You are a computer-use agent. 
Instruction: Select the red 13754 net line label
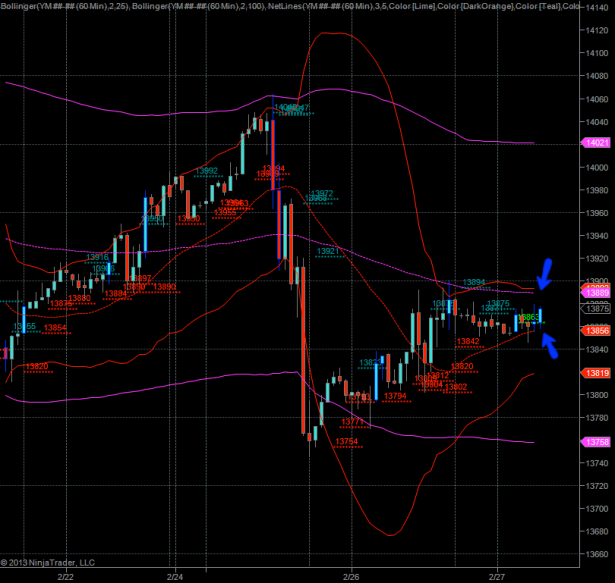click(x=347, y=441)
